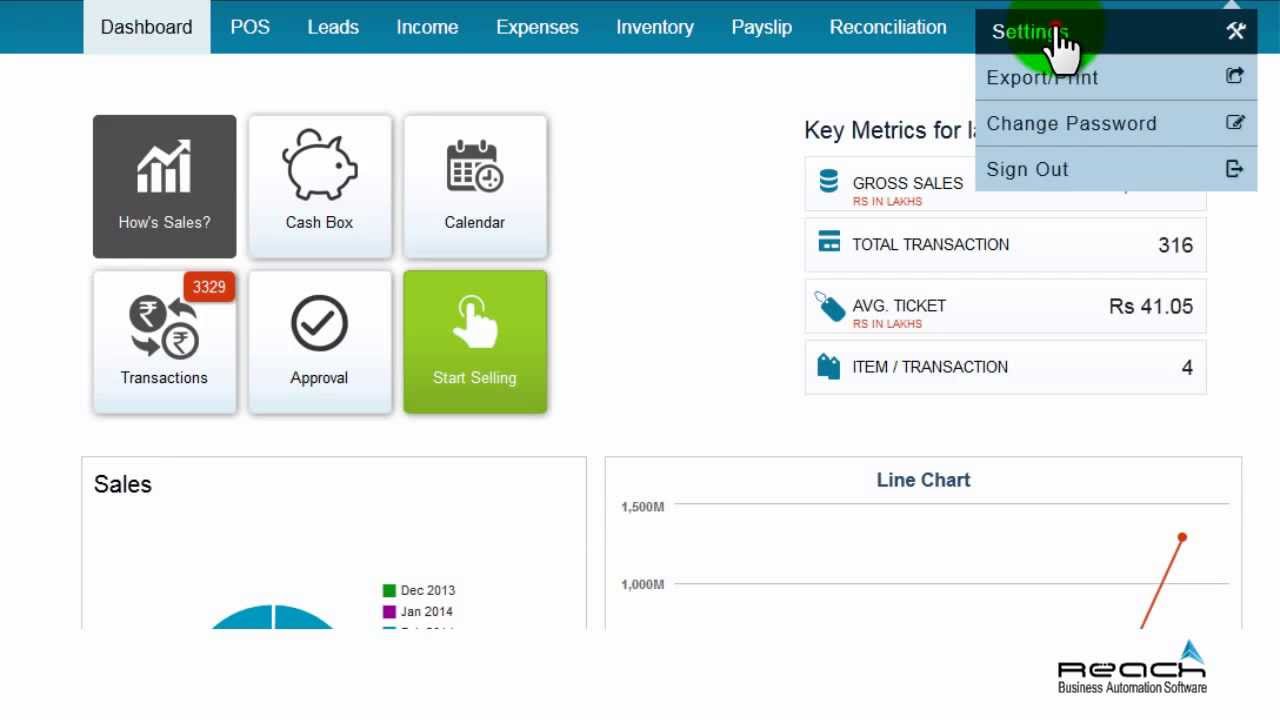Click the 3329 notification badge
1280x720 pixels.
[x=209, y=287]
